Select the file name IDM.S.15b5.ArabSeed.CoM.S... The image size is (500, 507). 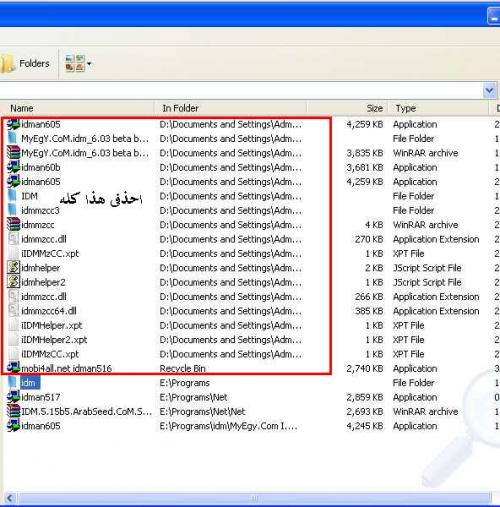(x=87, y=411)
